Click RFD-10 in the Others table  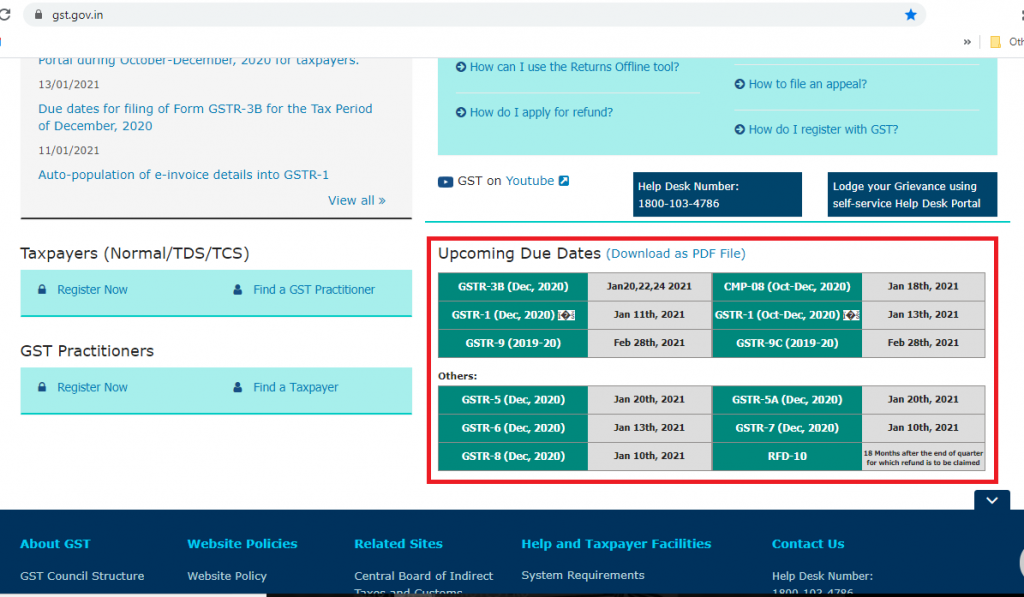pos(786,456)
